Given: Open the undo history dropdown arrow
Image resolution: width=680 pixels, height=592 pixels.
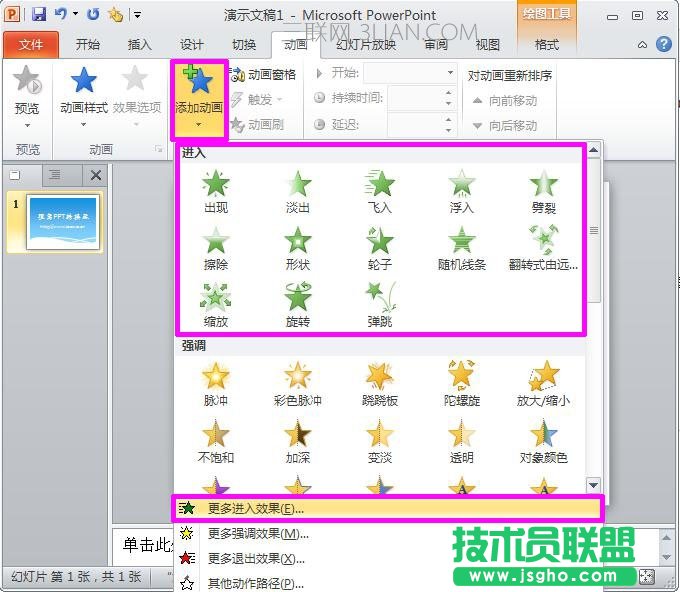Looking at the screenshot, I should point(75,14).
